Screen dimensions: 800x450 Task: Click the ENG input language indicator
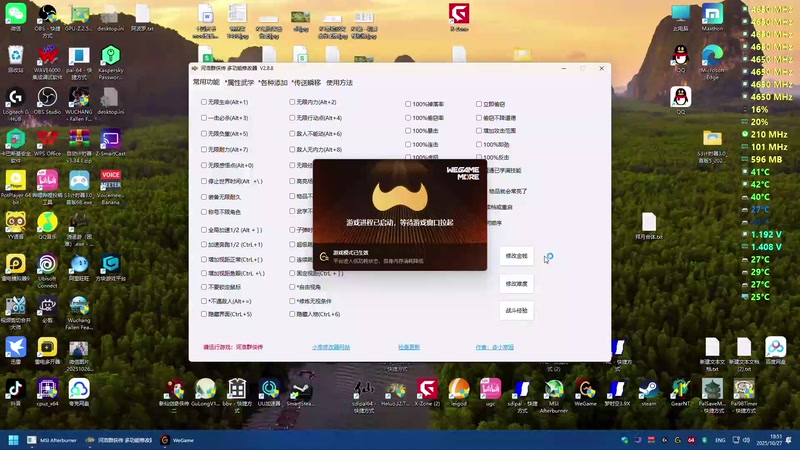pos(720,440)
